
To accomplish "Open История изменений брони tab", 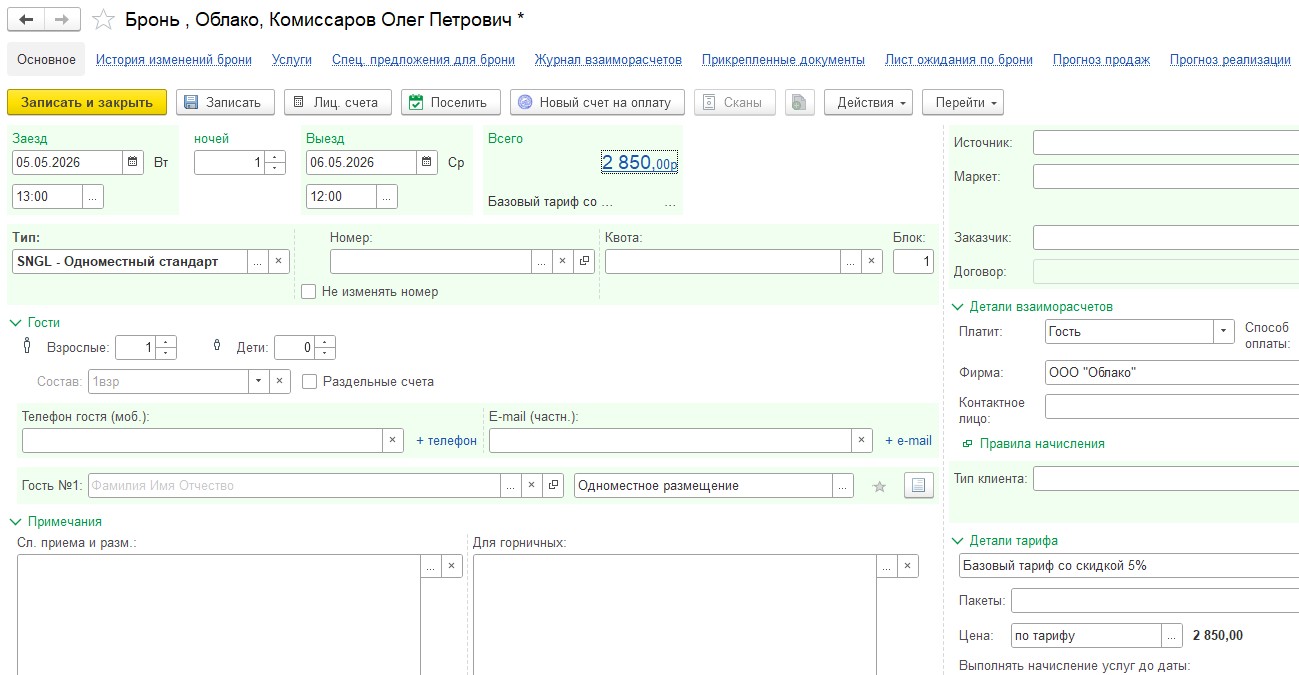I will tap(174, 59).
